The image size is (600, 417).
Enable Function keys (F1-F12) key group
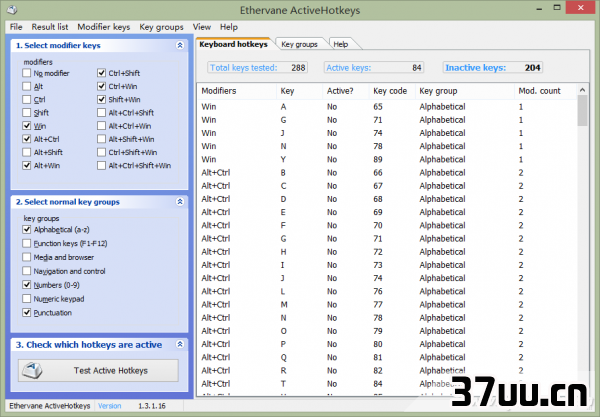point(26,243)
